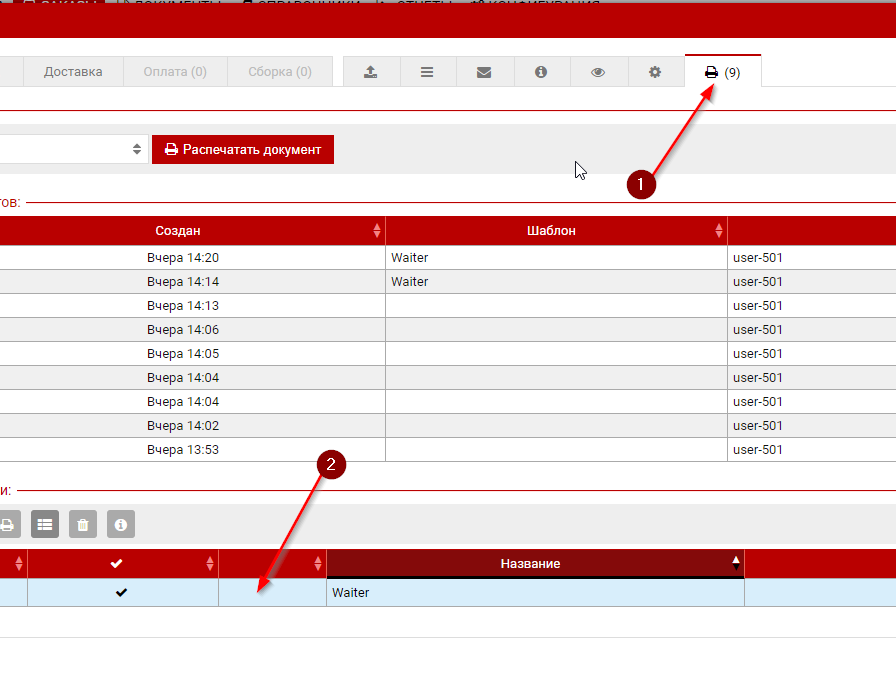
Task: Switch to the Доставка tab
Action: [x=73, y=72]
